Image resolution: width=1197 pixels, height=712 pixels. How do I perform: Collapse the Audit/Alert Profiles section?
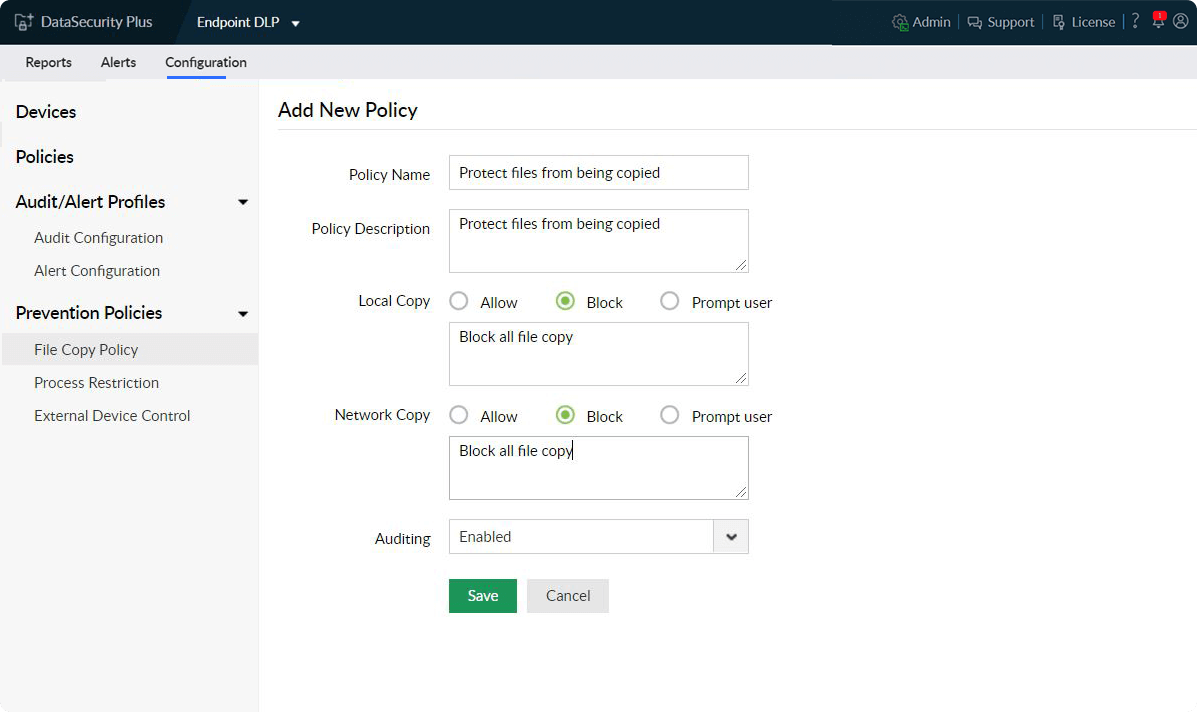[243, 202]
